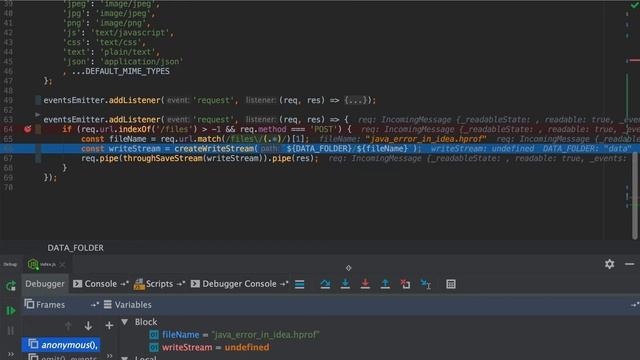Select anonymous() frame in Frames list

click(x=61, y=345)
